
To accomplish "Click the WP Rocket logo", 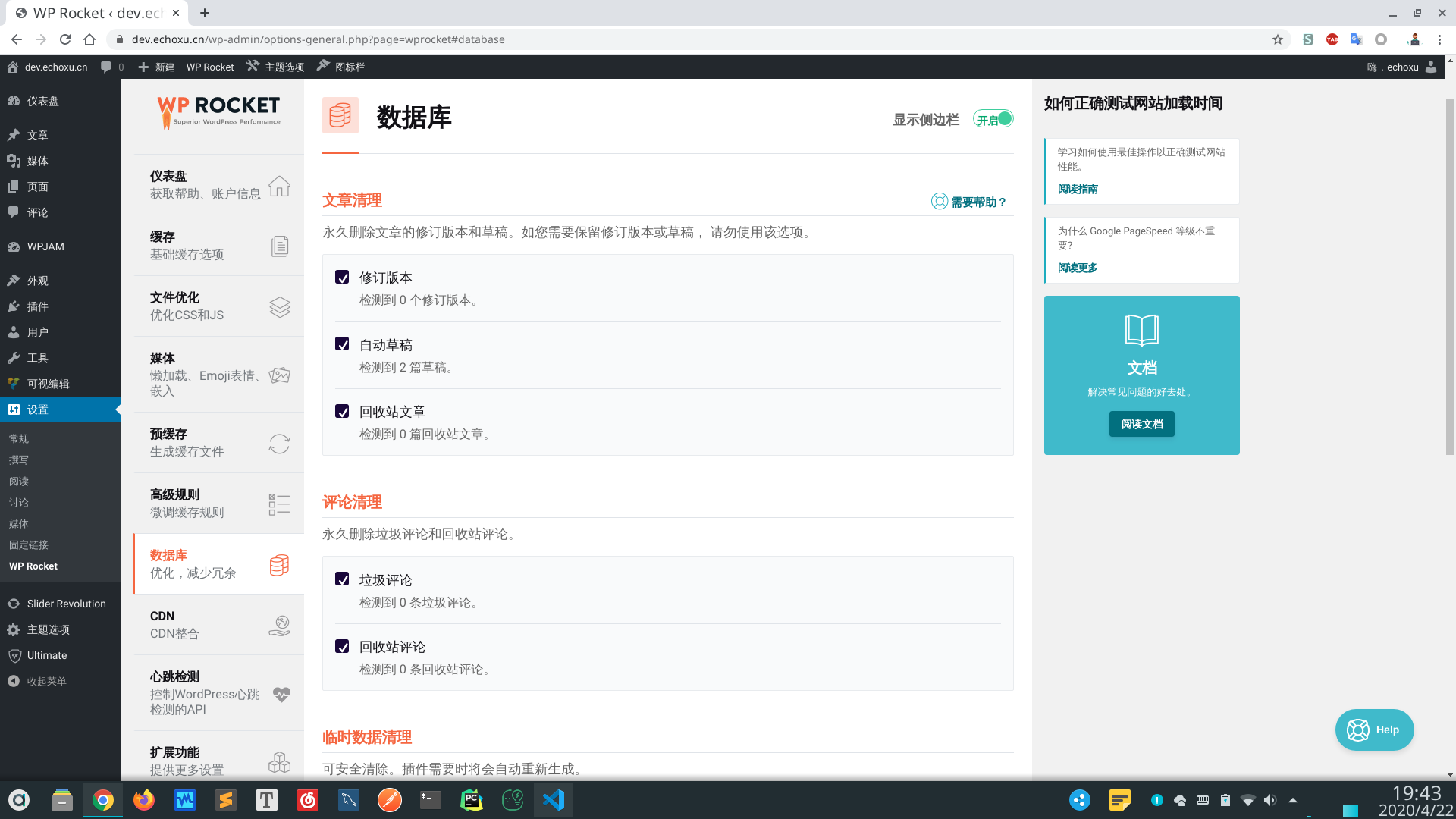I will click(218, 112).
